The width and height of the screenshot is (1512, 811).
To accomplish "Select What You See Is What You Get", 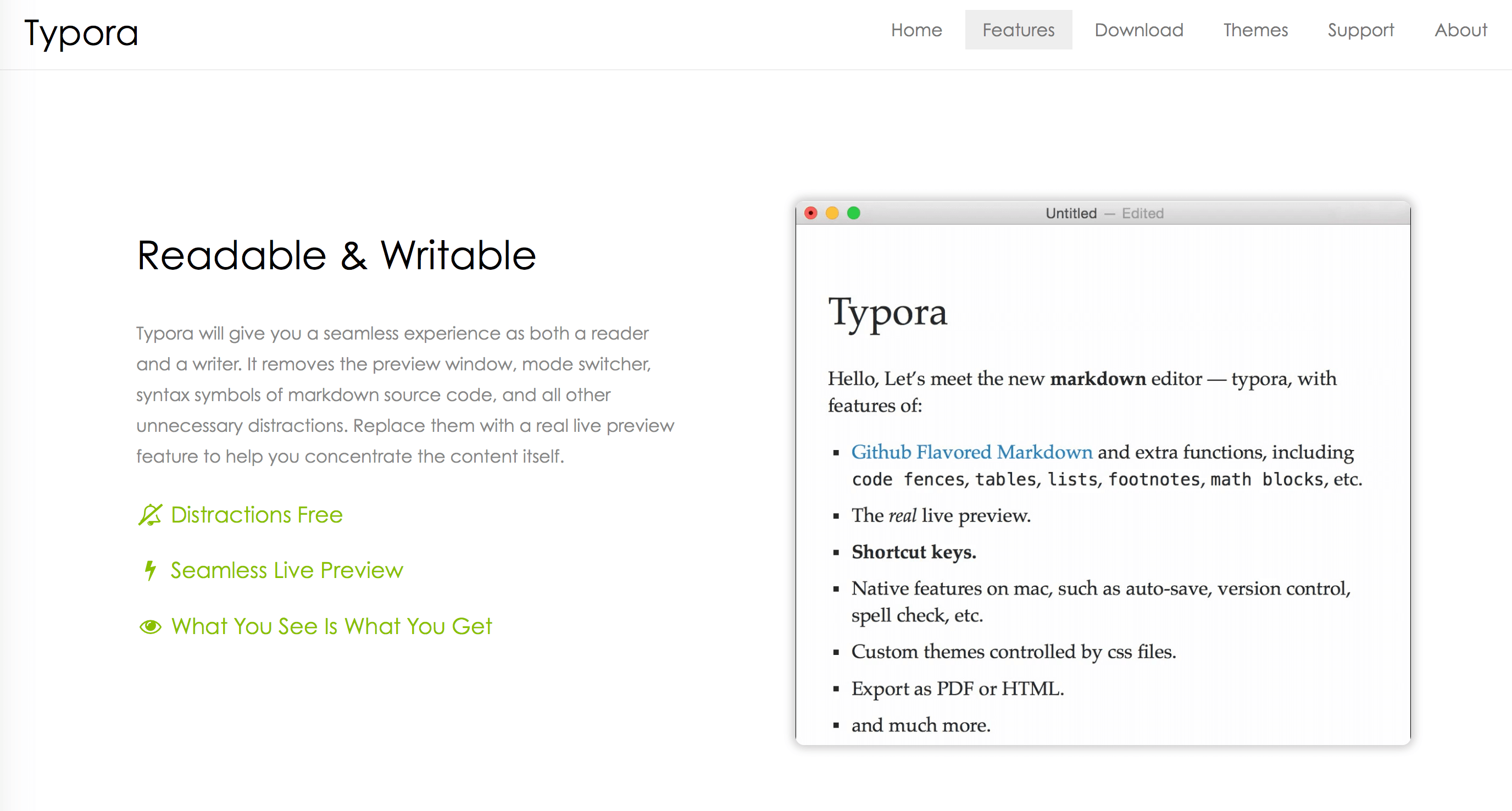I will [332, 626].
